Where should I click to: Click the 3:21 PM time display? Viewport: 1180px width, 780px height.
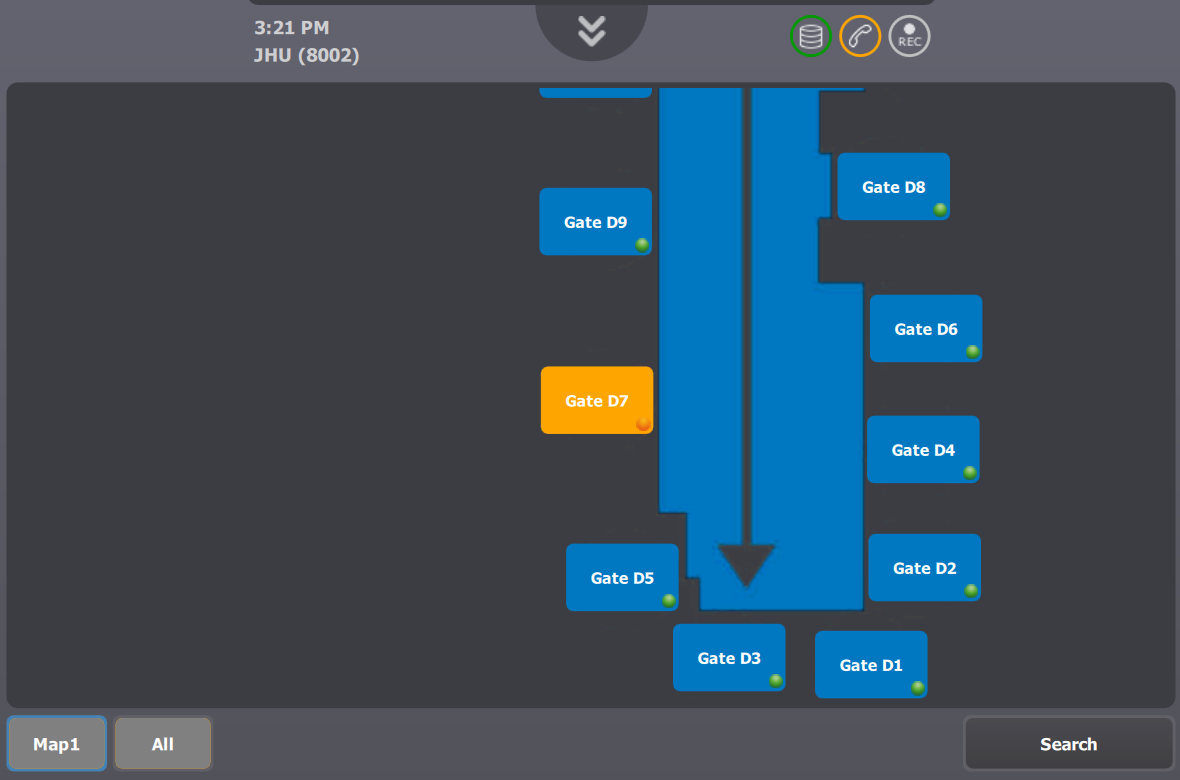291,28
